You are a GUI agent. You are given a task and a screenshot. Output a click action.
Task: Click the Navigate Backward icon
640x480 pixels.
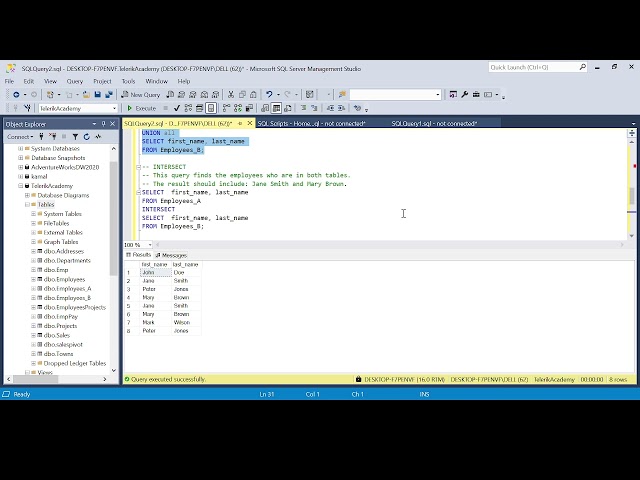click(x=16, y=95)
